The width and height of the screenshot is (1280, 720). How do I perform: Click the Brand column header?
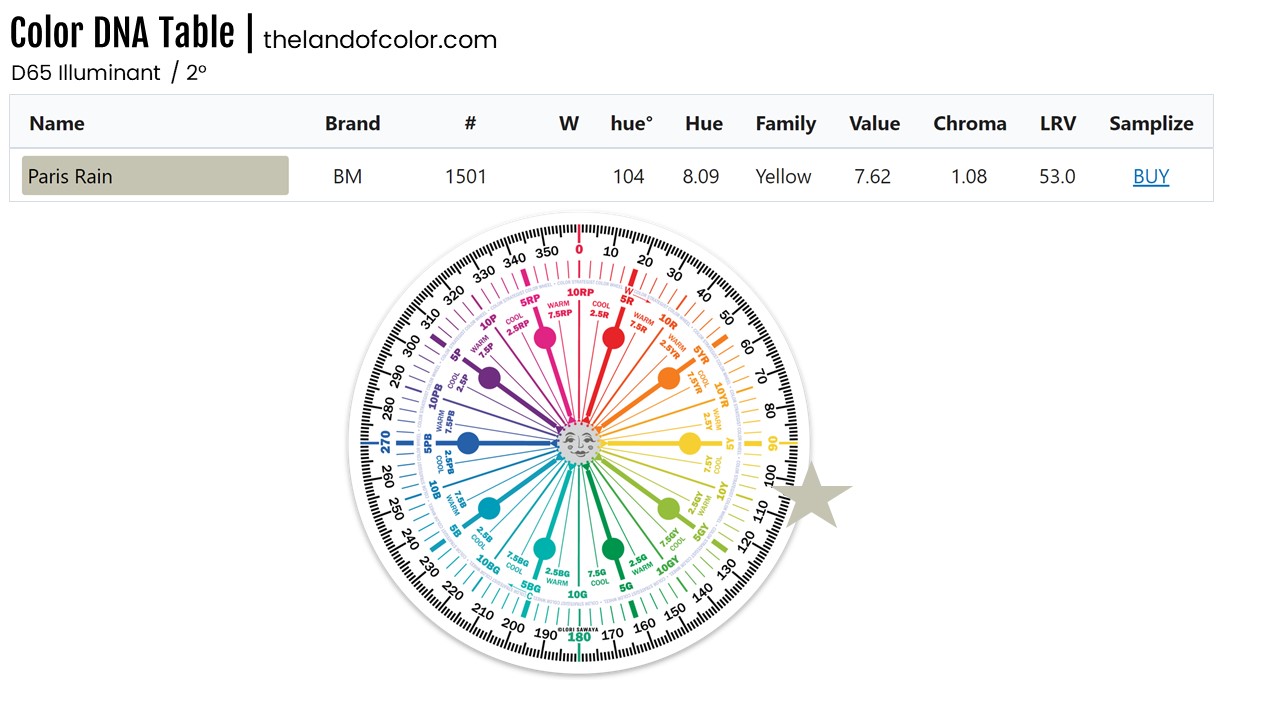point(352,124)
